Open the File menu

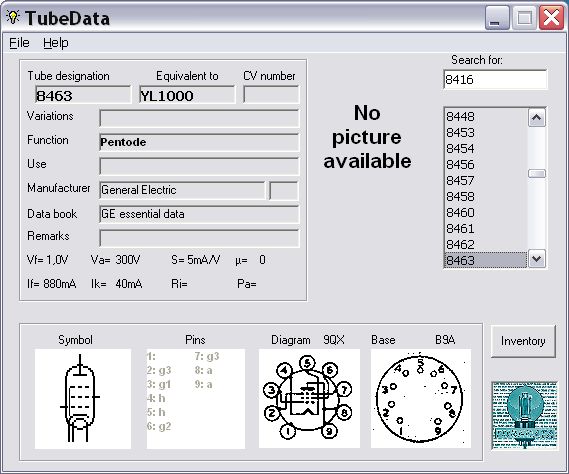(x=19, y=43)
